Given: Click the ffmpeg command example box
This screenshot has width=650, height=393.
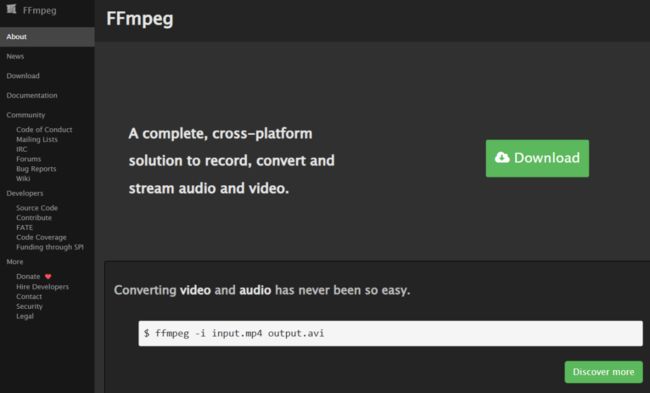Looking at the screenshot, I should pos(390,333).
